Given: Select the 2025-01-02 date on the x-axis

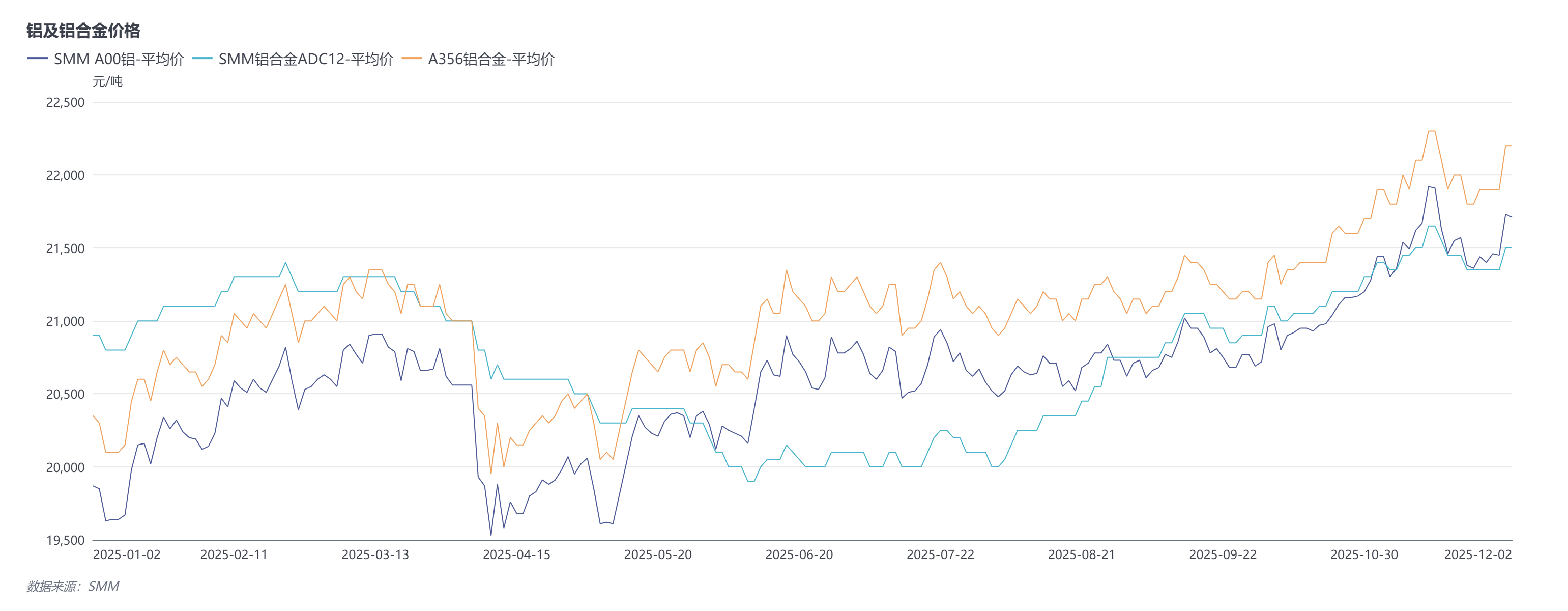Looking at the screenshot, I should [x=127, y=555].
